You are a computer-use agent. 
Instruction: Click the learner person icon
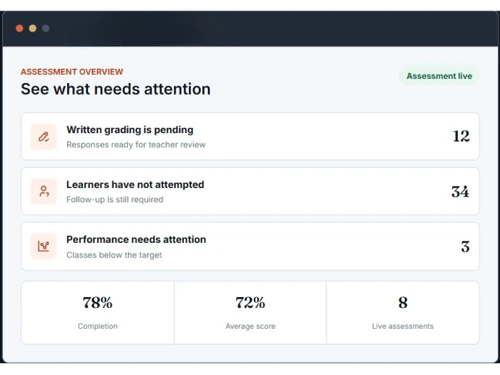tap(44, 192)
